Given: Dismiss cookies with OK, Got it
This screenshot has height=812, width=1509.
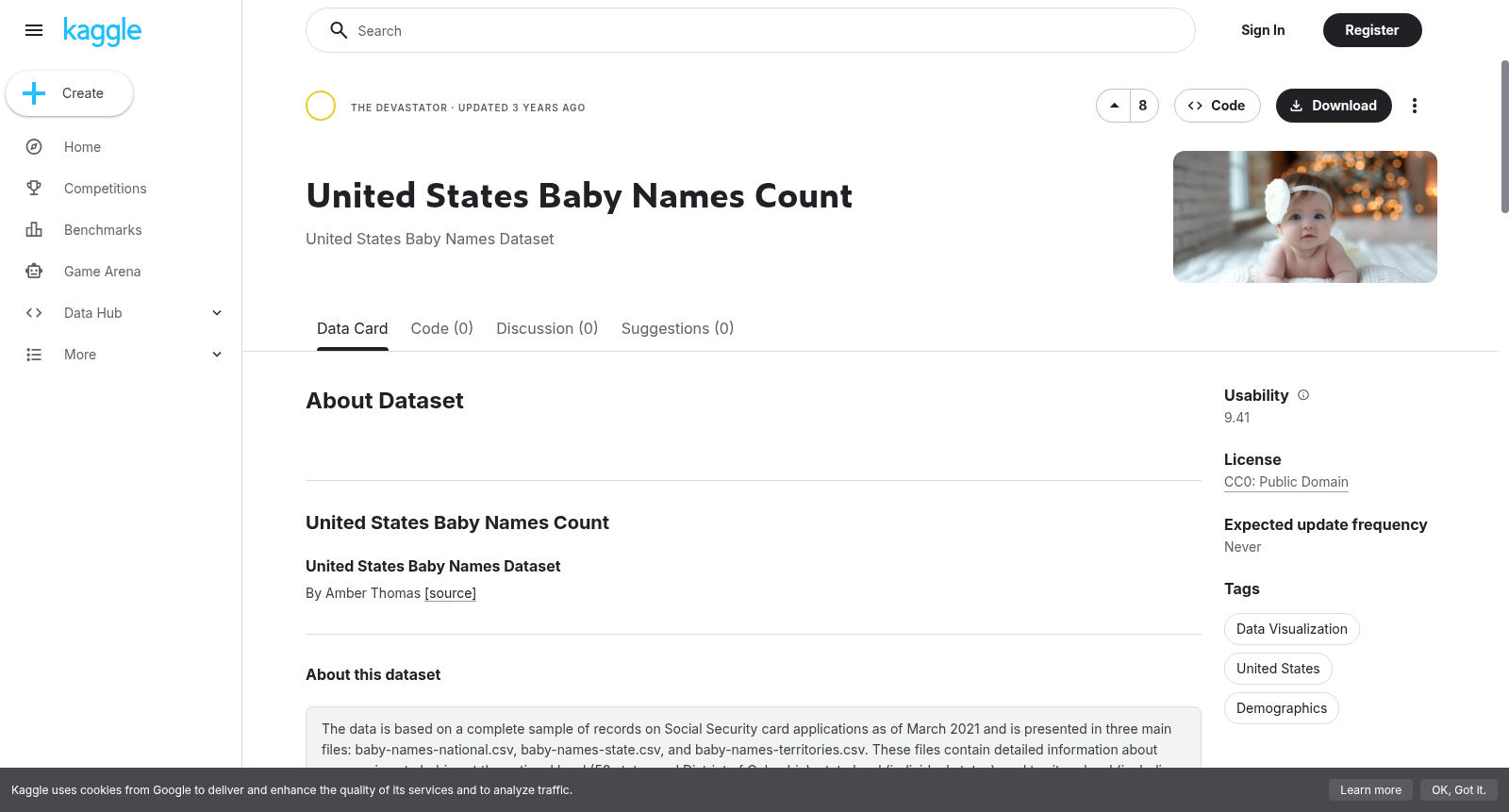Looking at the screenshot, I should [x=1459, y=790].
